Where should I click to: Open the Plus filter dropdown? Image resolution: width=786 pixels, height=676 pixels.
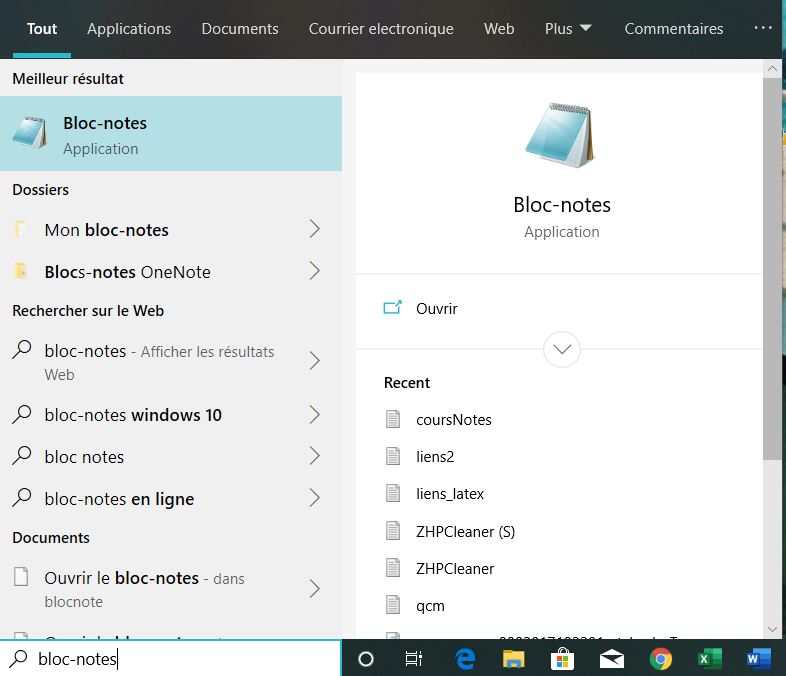pyautogui.click(x=568, y=29)
